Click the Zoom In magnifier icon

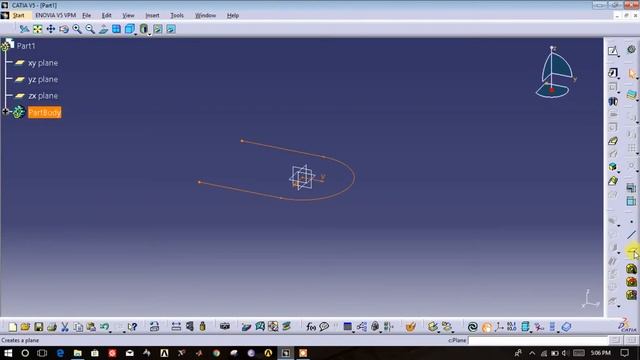(x=77, y=29)
